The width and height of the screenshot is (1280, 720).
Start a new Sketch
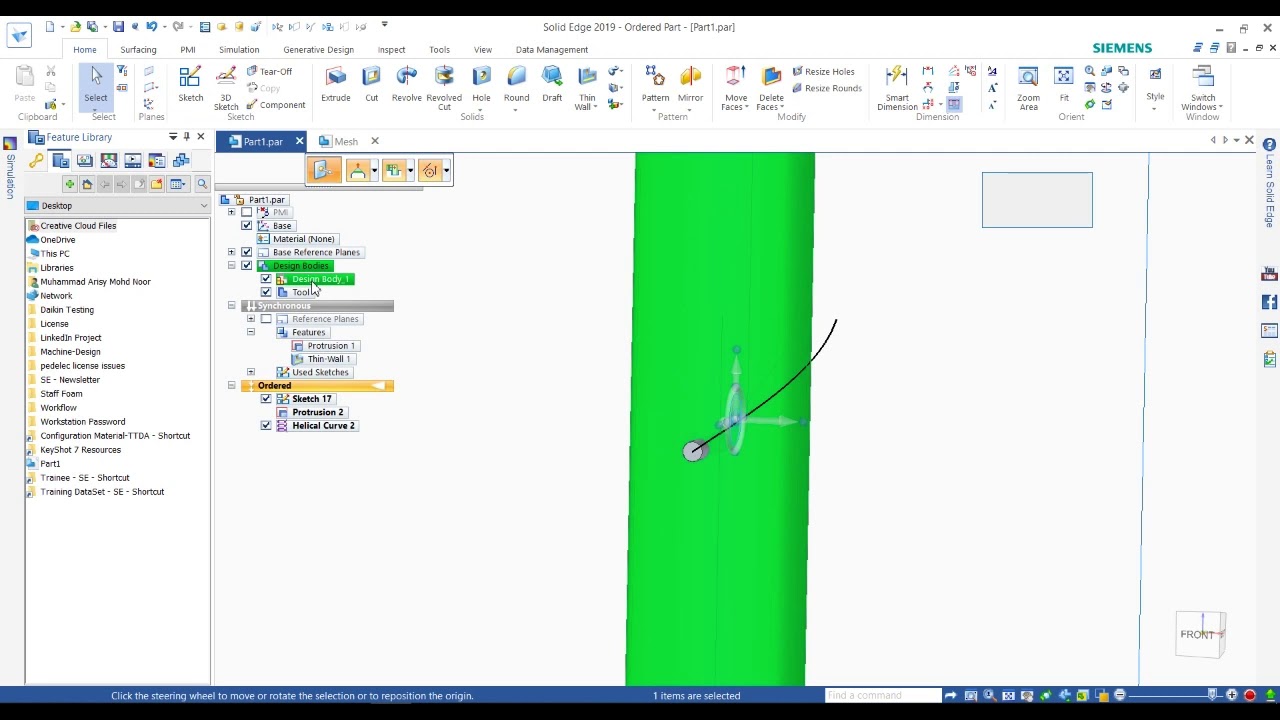[190, 84]
